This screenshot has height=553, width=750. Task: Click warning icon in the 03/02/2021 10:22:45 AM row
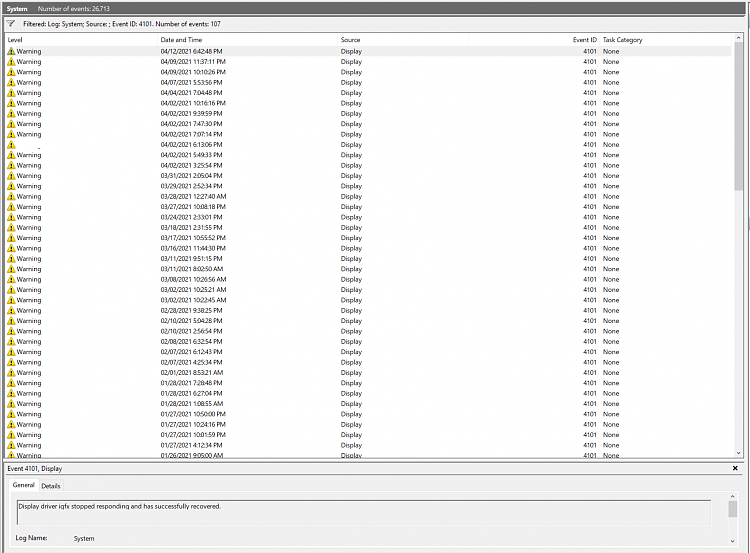pyautogui.click(x=11, y=300)
